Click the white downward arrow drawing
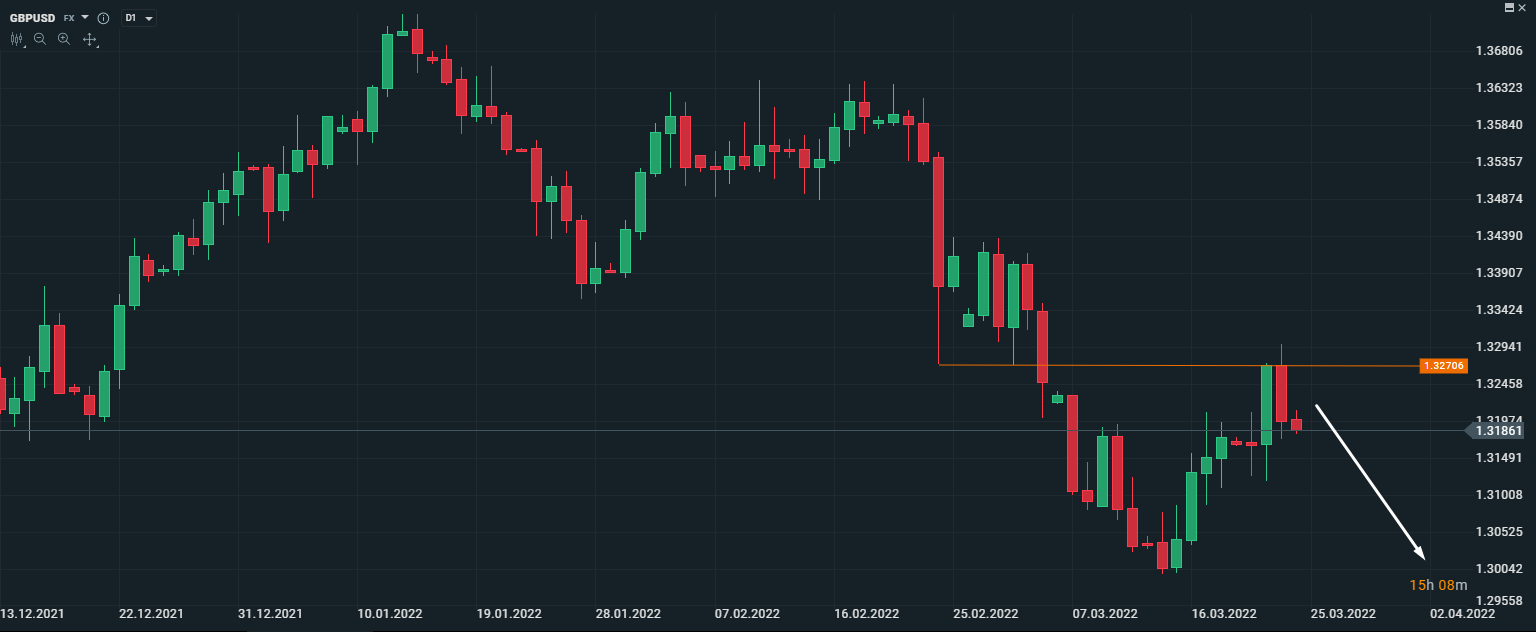This screenshot has width=1536, height=632. pos(1369,481)
